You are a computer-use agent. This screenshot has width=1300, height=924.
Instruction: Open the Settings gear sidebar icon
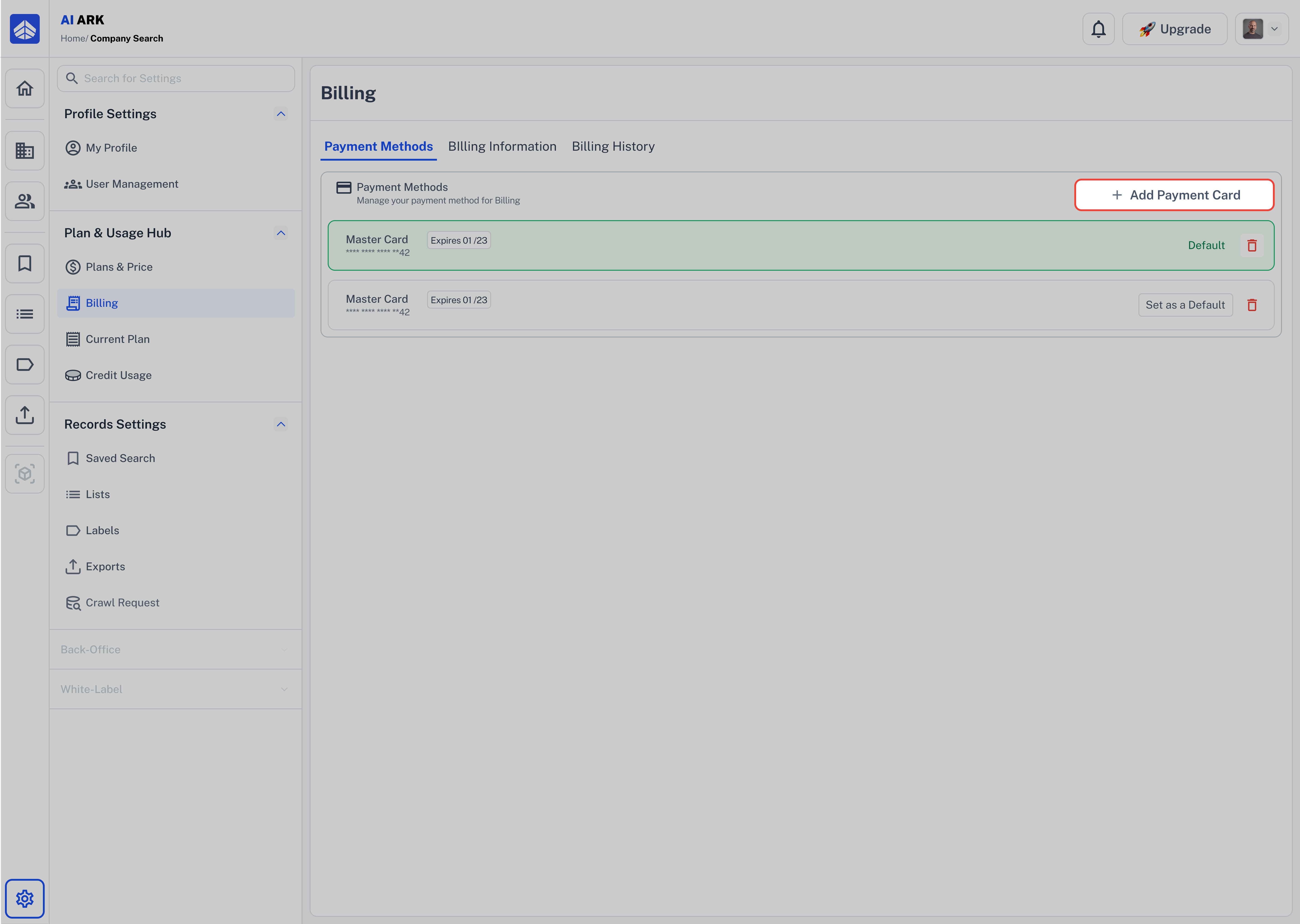click(24, 899)
